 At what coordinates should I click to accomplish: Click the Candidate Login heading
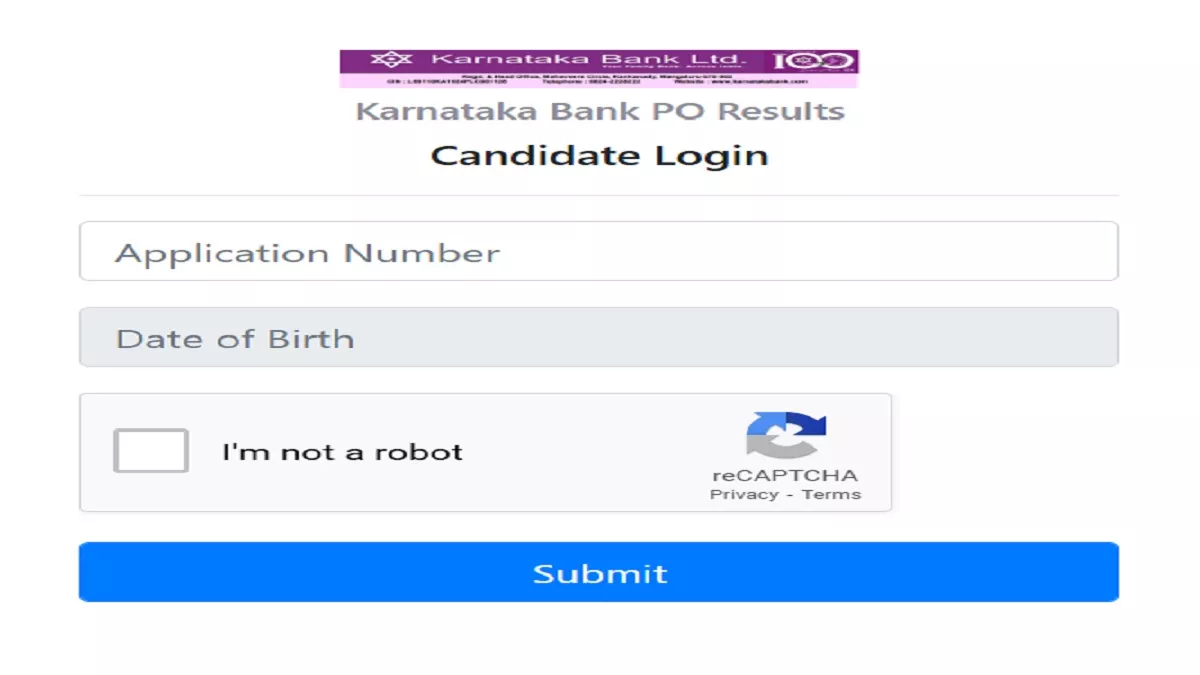600,155
